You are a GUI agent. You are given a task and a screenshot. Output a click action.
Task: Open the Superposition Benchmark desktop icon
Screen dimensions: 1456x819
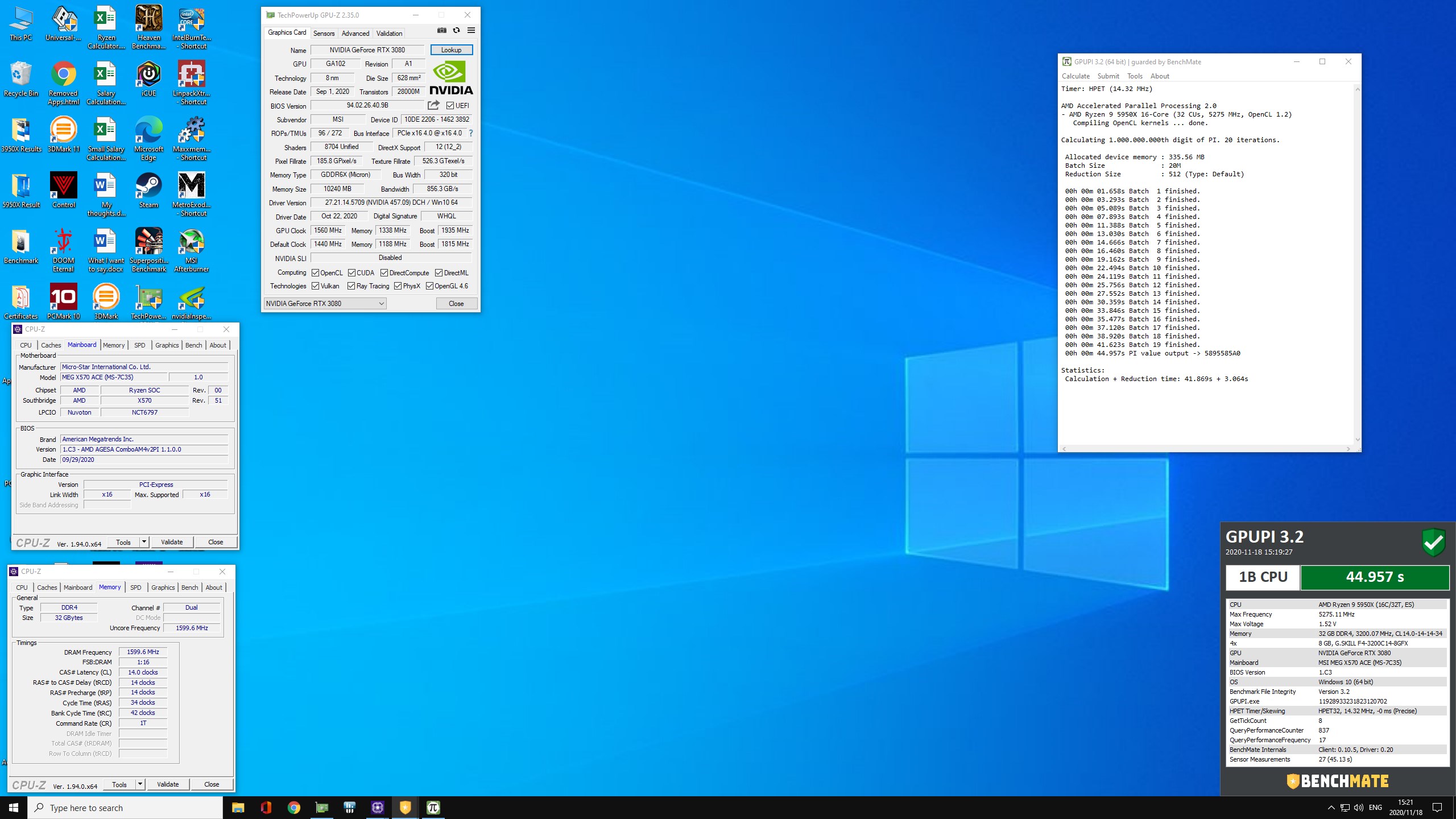click(149, 250)
